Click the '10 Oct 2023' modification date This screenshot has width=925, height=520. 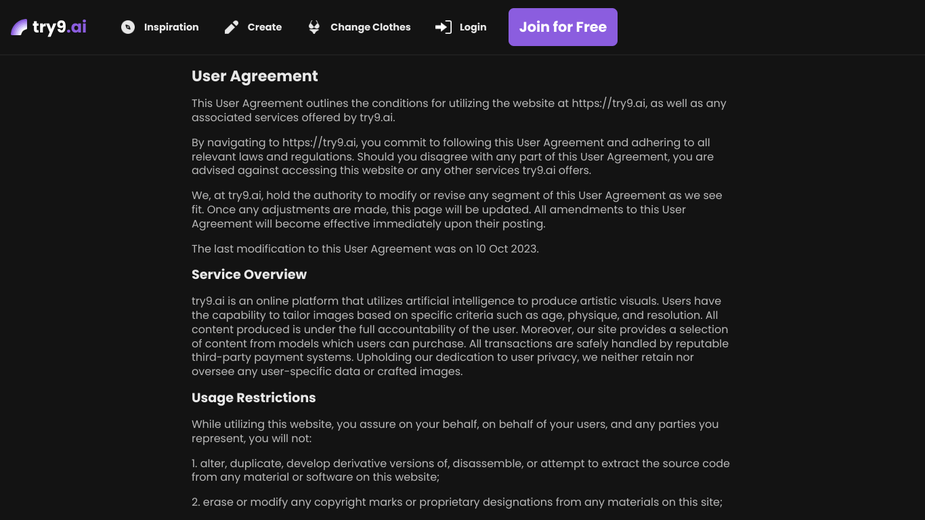507,249
